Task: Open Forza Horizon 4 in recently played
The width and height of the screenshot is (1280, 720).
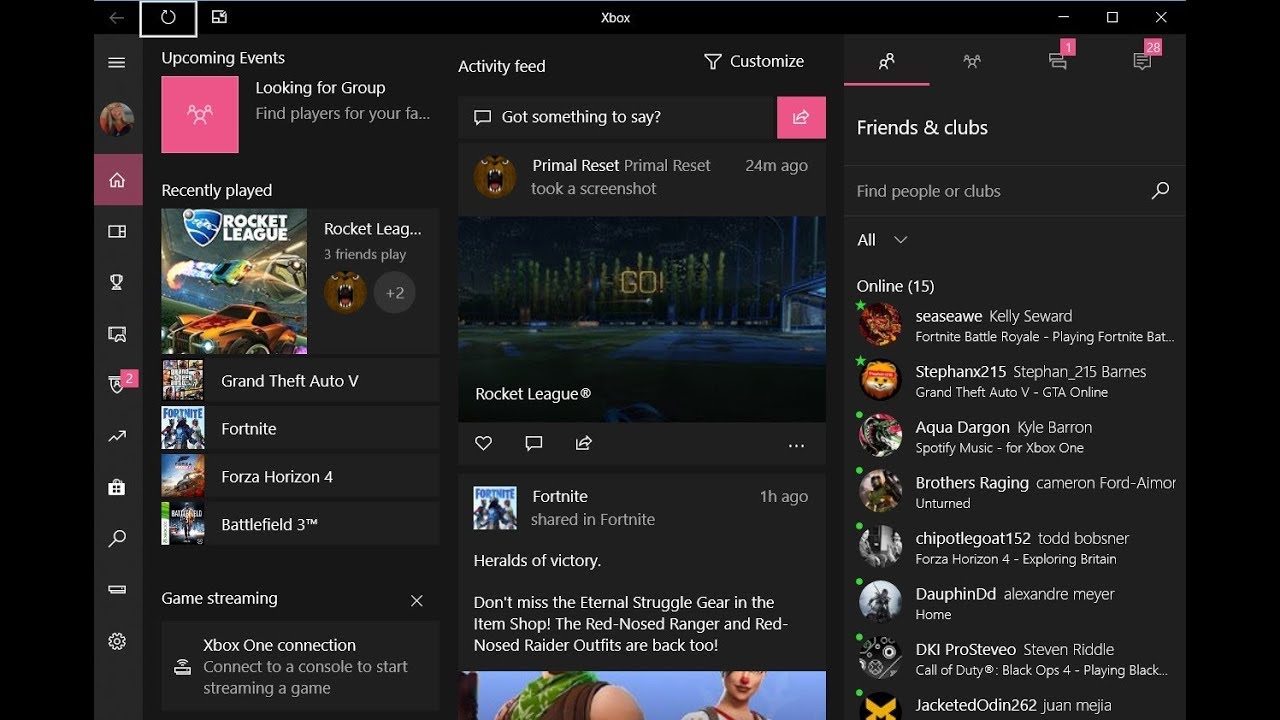Action: click(x=300, y=477)
